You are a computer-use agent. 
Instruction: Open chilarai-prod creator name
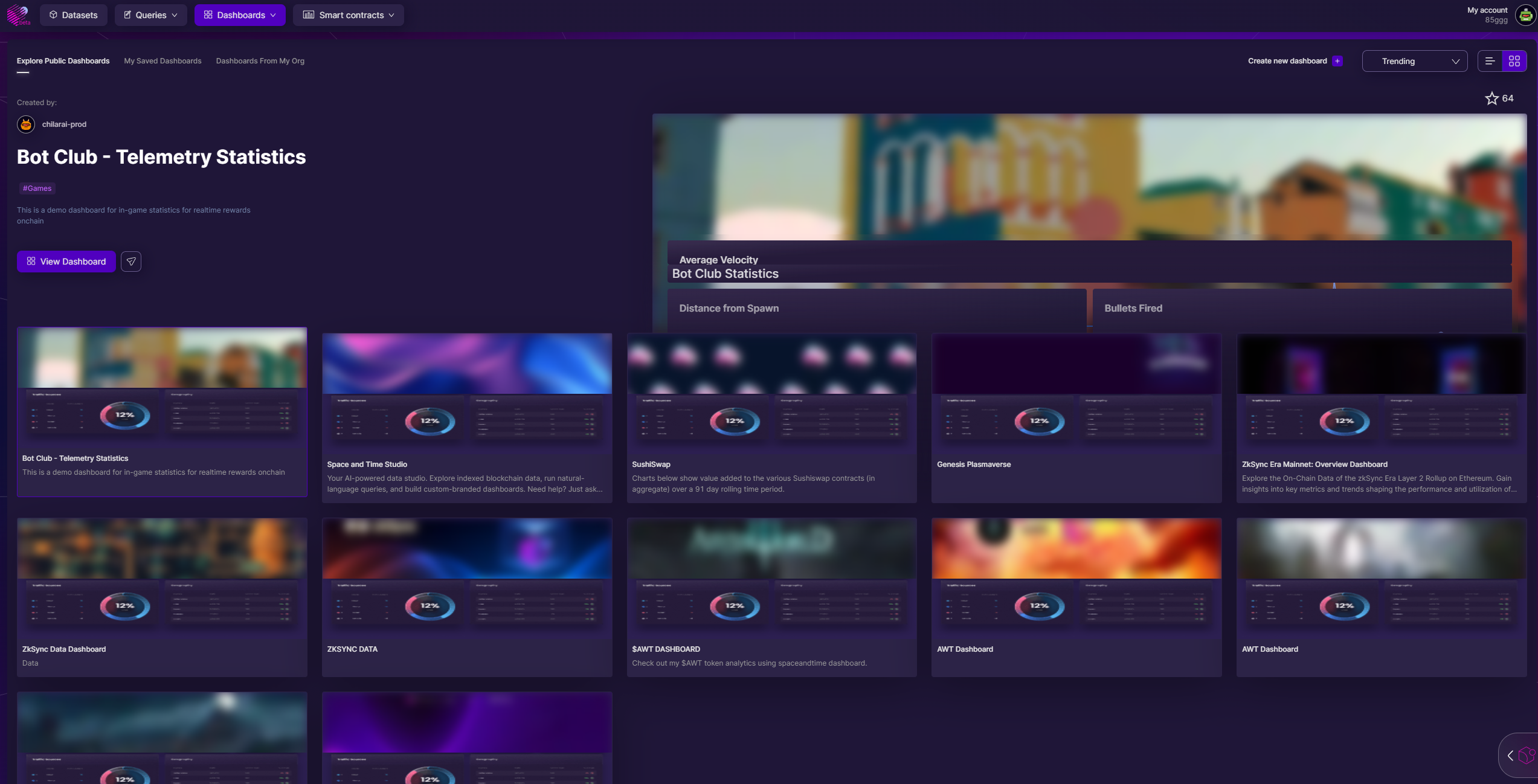[x=64, y=124]
